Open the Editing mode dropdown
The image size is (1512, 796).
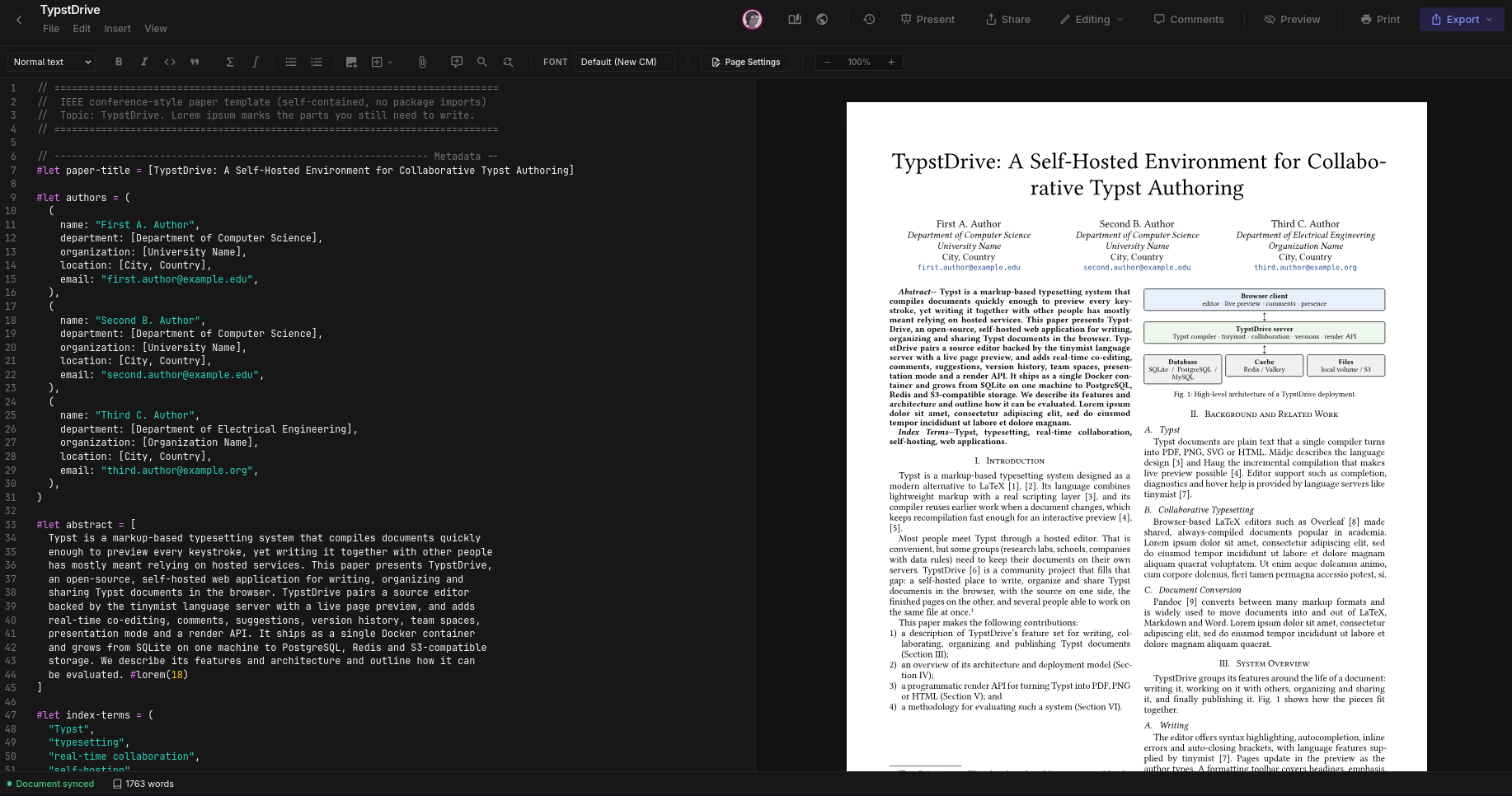coord(1092,19)
